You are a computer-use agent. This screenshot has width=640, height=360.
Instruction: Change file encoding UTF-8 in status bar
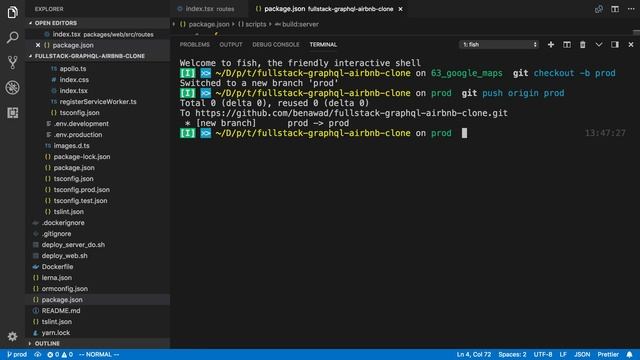click(543, 354)
